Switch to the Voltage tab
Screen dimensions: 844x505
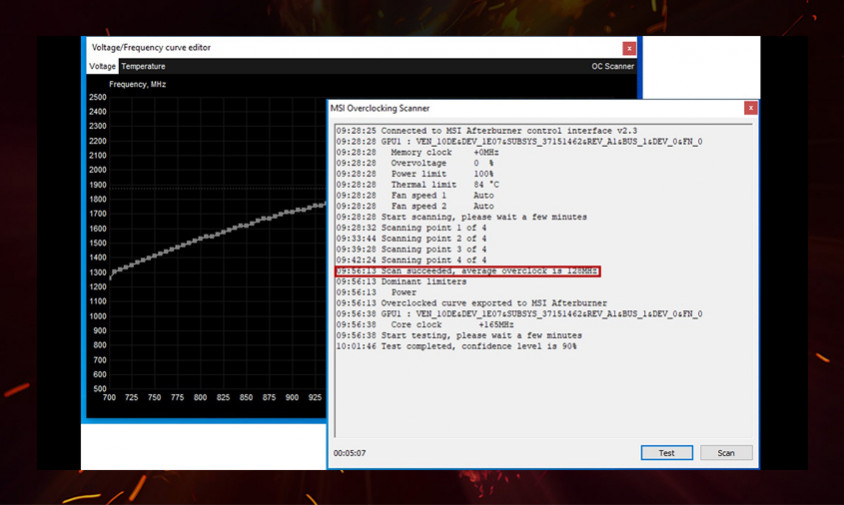pyautogui.click(x=102, y=67)
